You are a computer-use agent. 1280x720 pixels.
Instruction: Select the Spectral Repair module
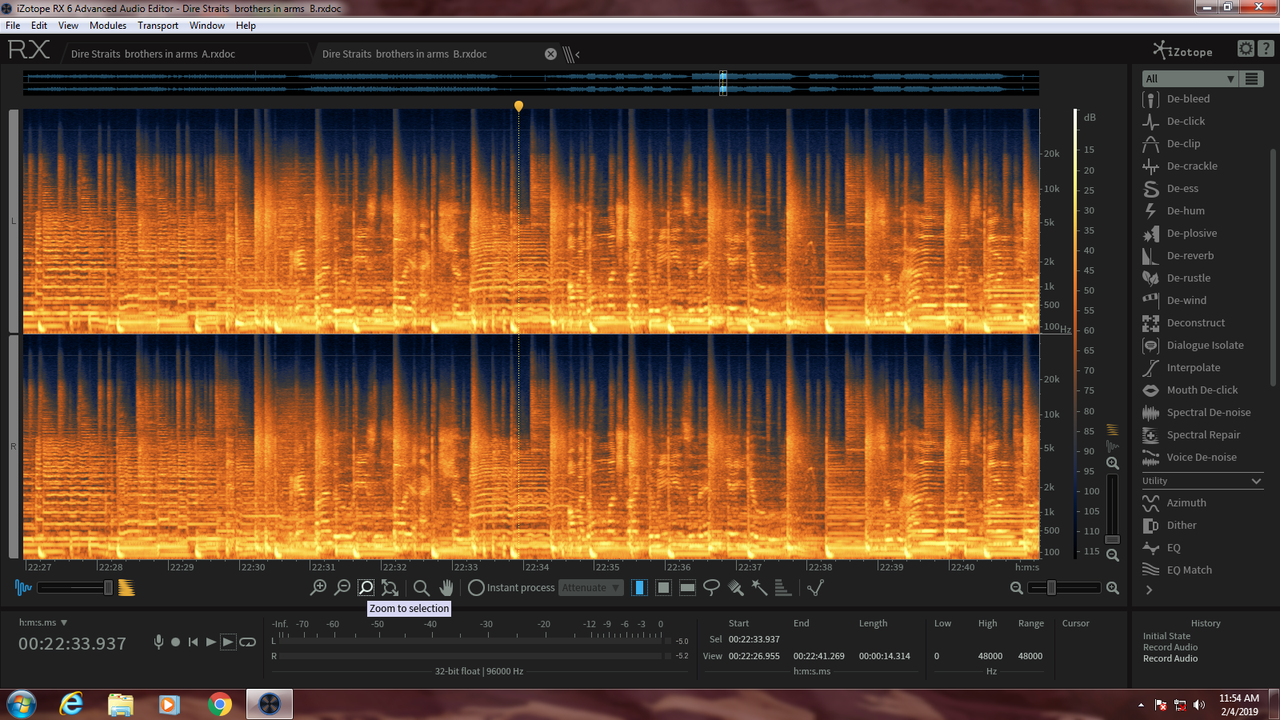pos(1205,434)
